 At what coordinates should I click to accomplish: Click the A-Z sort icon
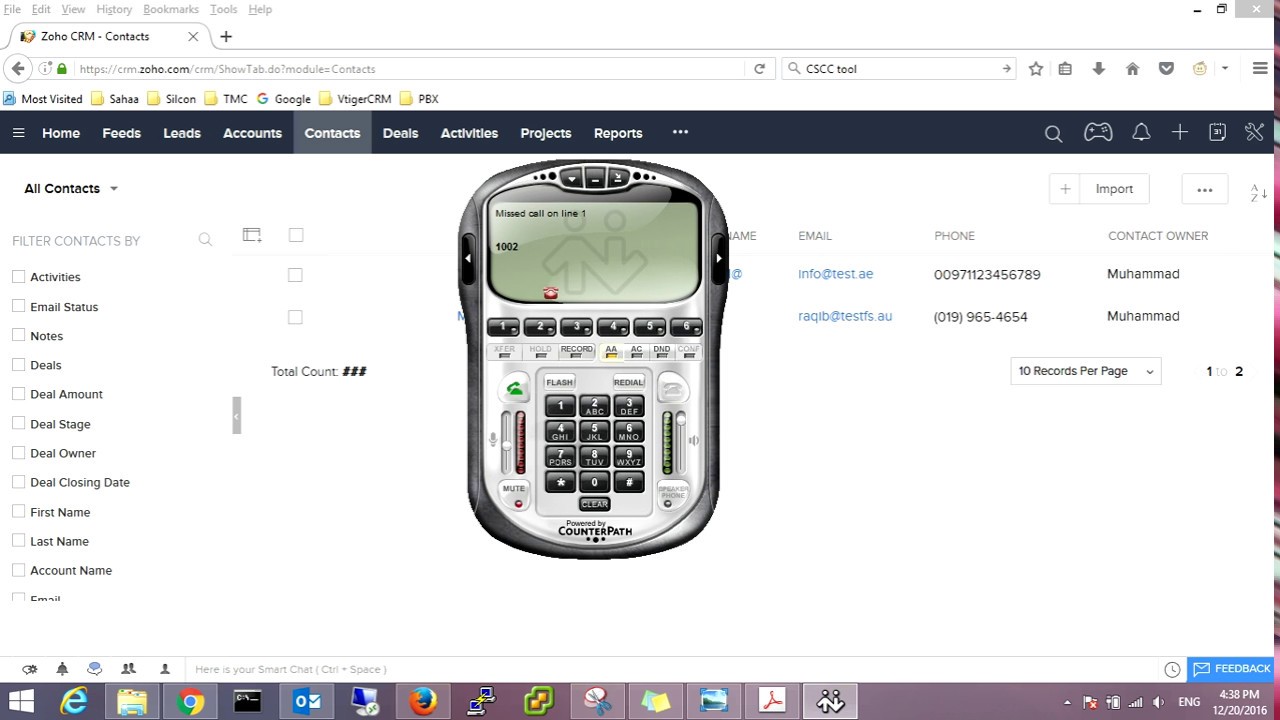tap(1258, 192)
